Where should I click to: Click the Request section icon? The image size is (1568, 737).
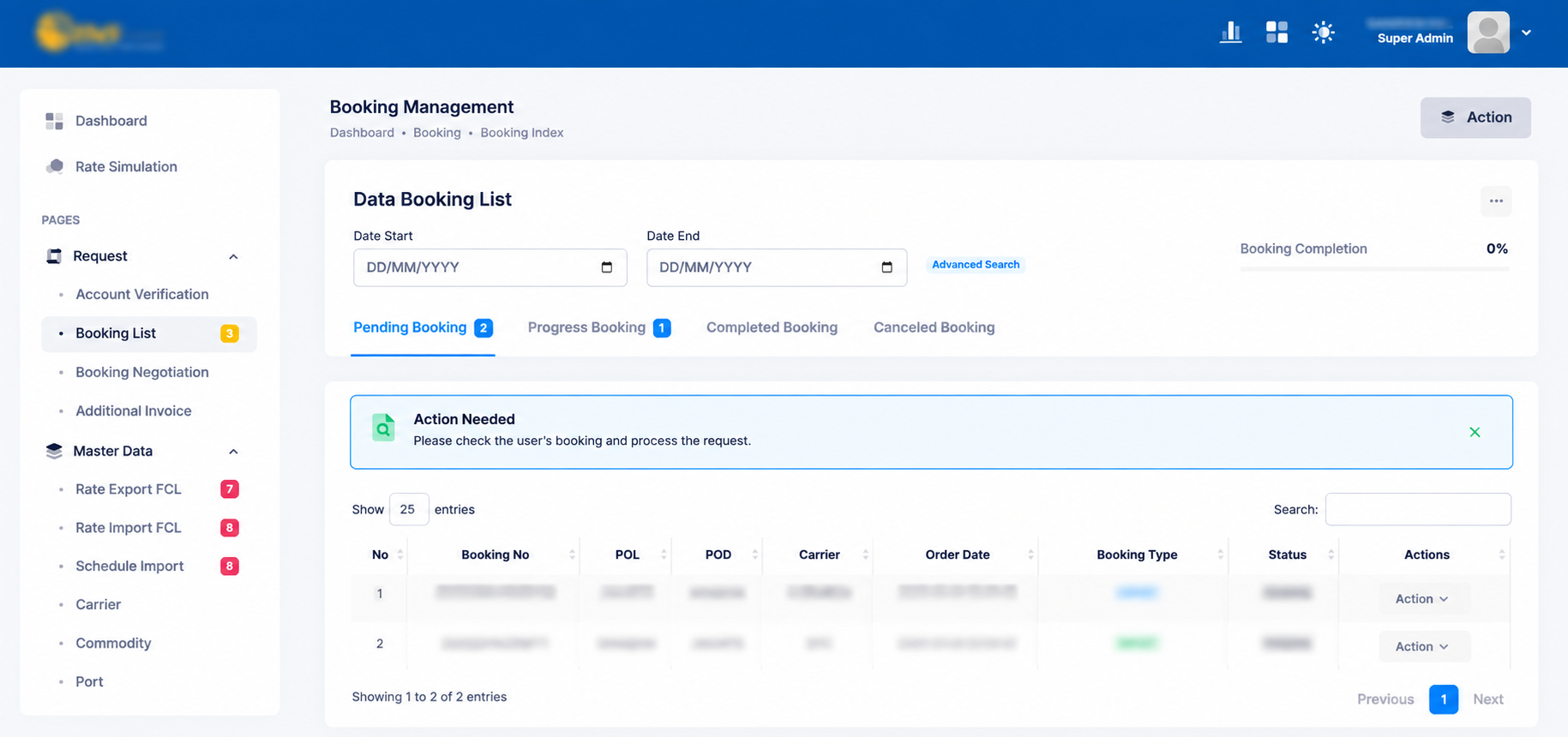[x=54, y=256]
